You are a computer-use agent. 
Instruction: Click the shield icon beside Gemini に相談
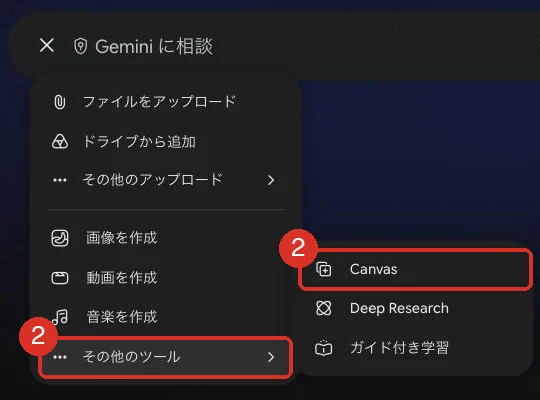[x=81, y=46]
